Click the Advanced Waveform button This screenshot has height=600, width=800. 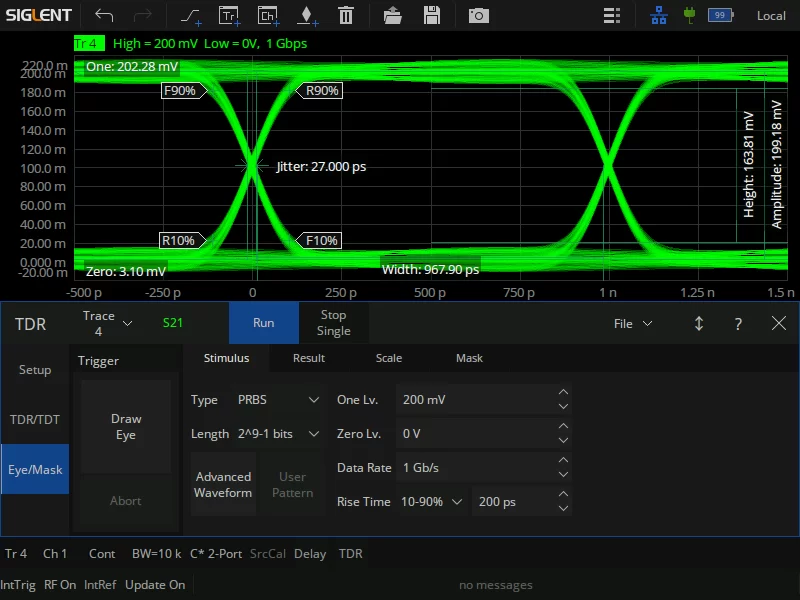tap(223, 485)
